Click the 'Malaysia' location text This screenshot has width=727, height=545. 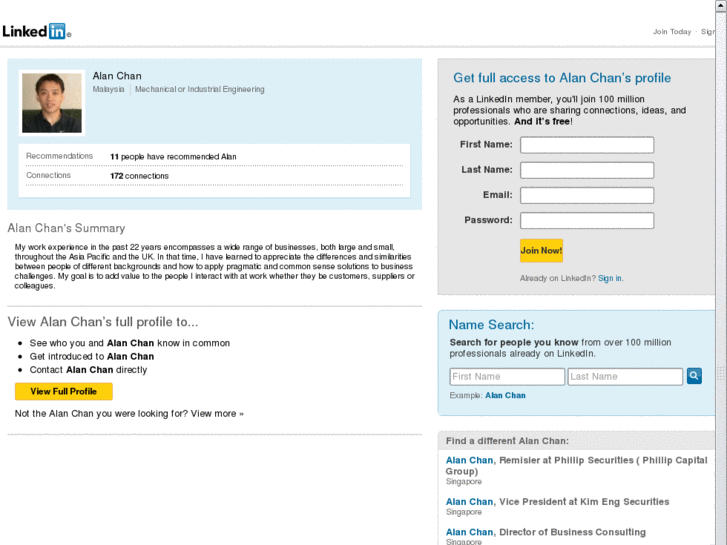pos(108,89)
